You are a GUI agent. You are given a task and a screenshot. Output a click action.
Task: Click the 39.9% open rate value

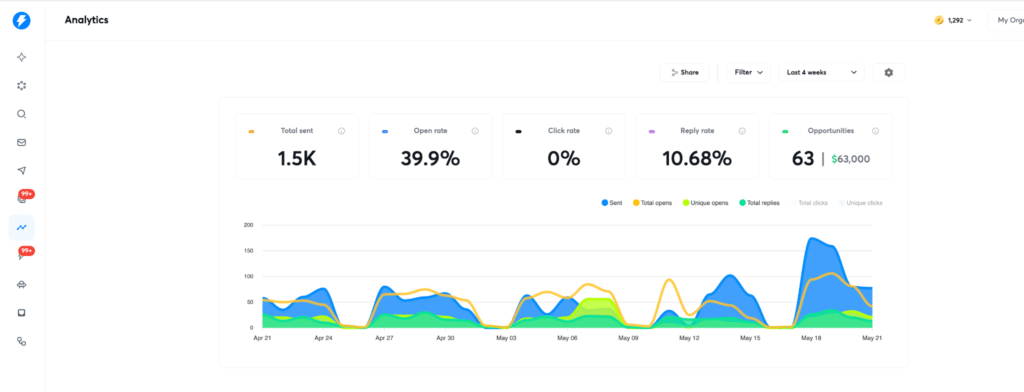pos(430,159)
